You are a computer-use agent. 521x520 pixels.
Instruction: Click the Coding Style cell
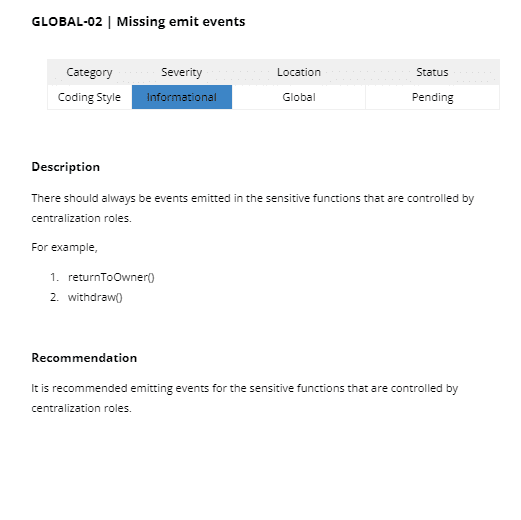[89, 97]
